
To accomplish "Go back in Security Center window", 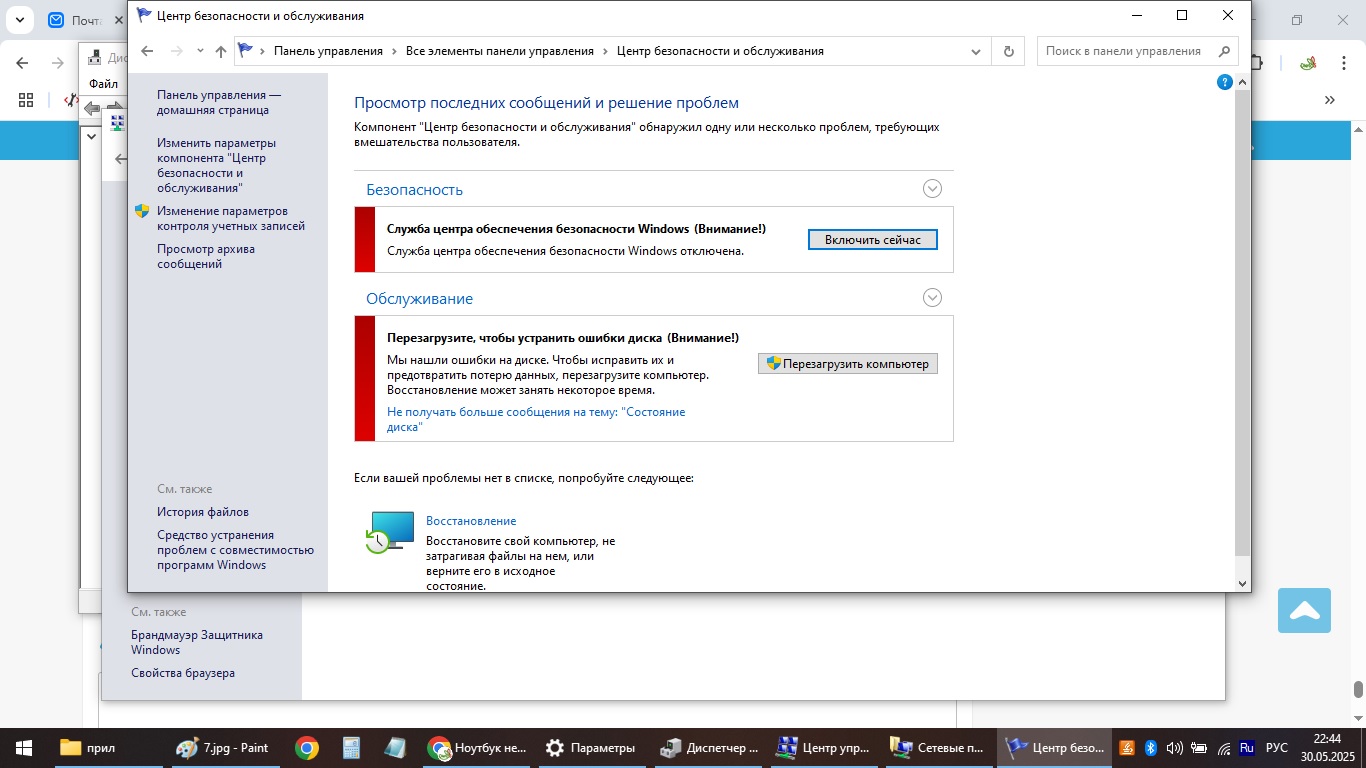I will pos(147,51).
